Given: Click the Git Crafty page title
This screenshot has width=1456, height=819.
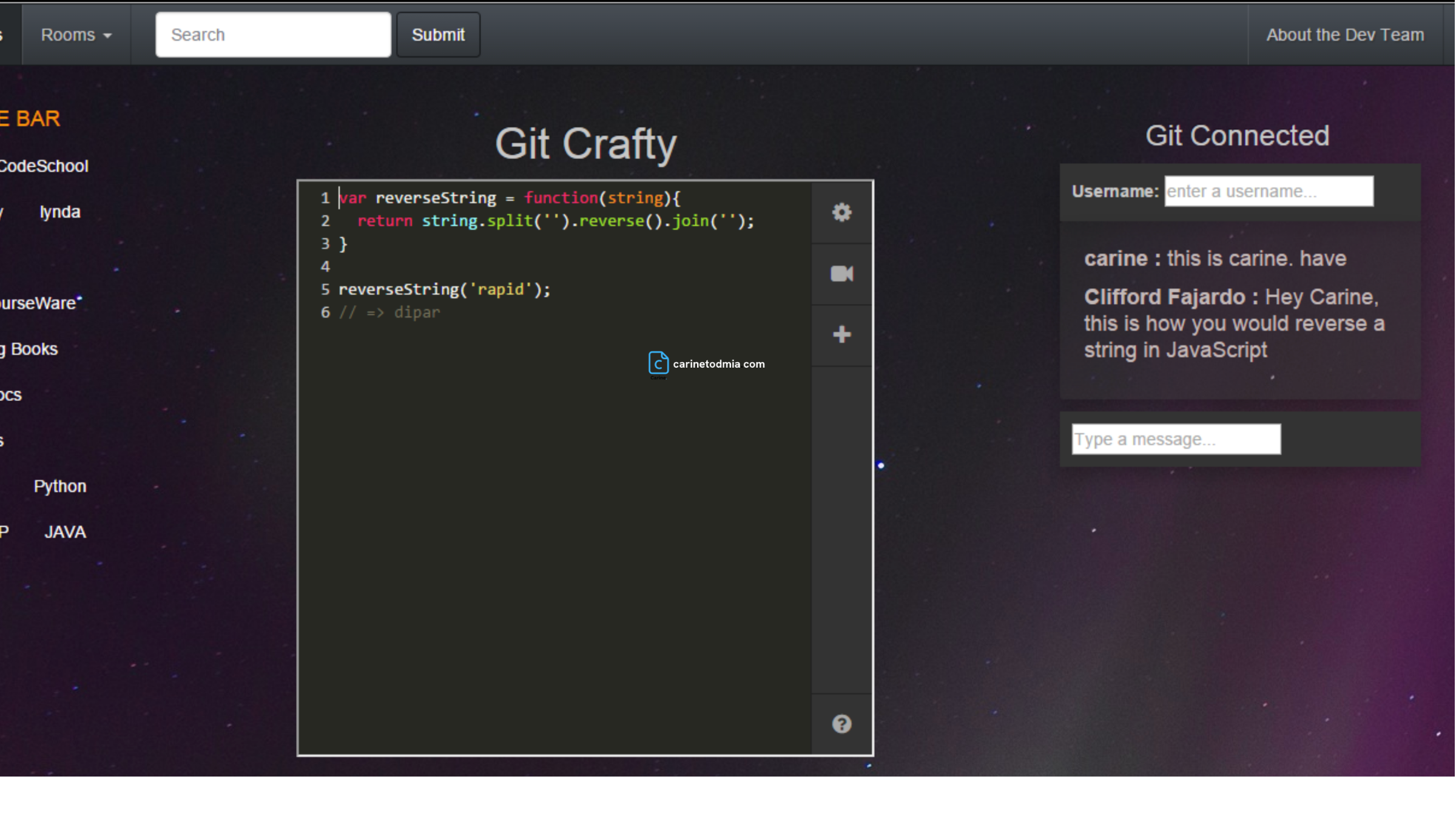Looking at the screenshot, I should coord(585,144).
